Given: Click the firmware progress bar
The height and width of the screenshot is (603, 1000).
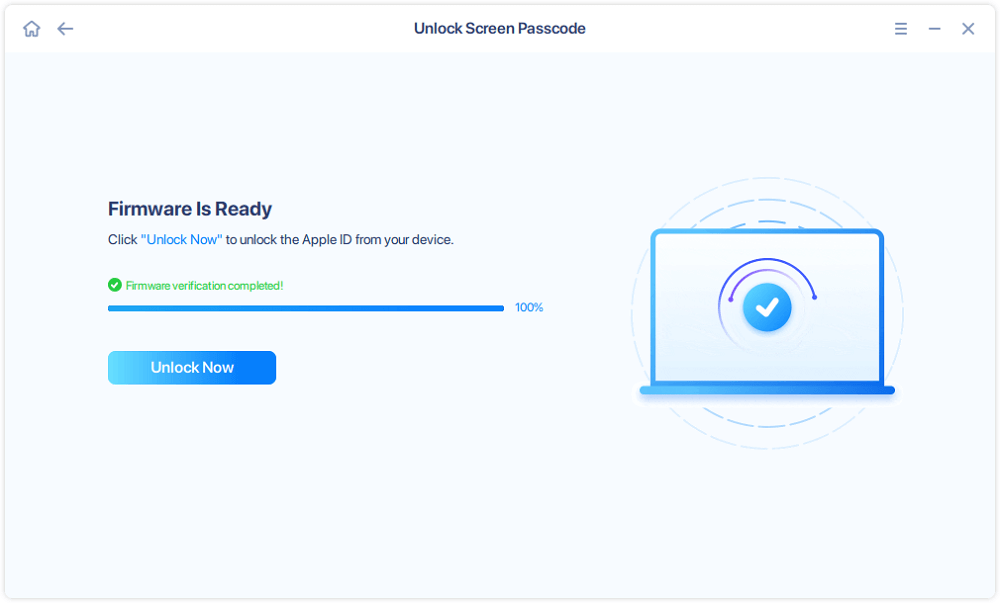Looking at the screenshot, I should pos(305,308).
